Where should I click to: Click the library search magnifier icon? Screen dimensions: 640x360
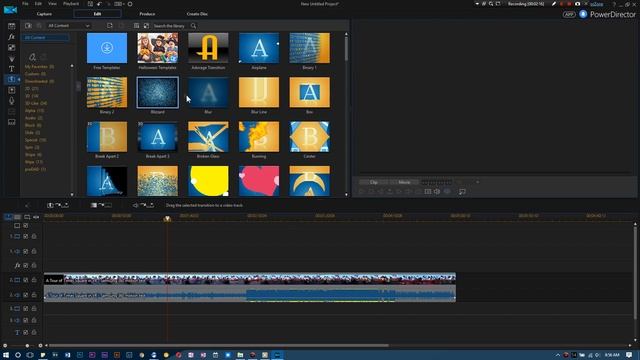click(x=193, y=26)
